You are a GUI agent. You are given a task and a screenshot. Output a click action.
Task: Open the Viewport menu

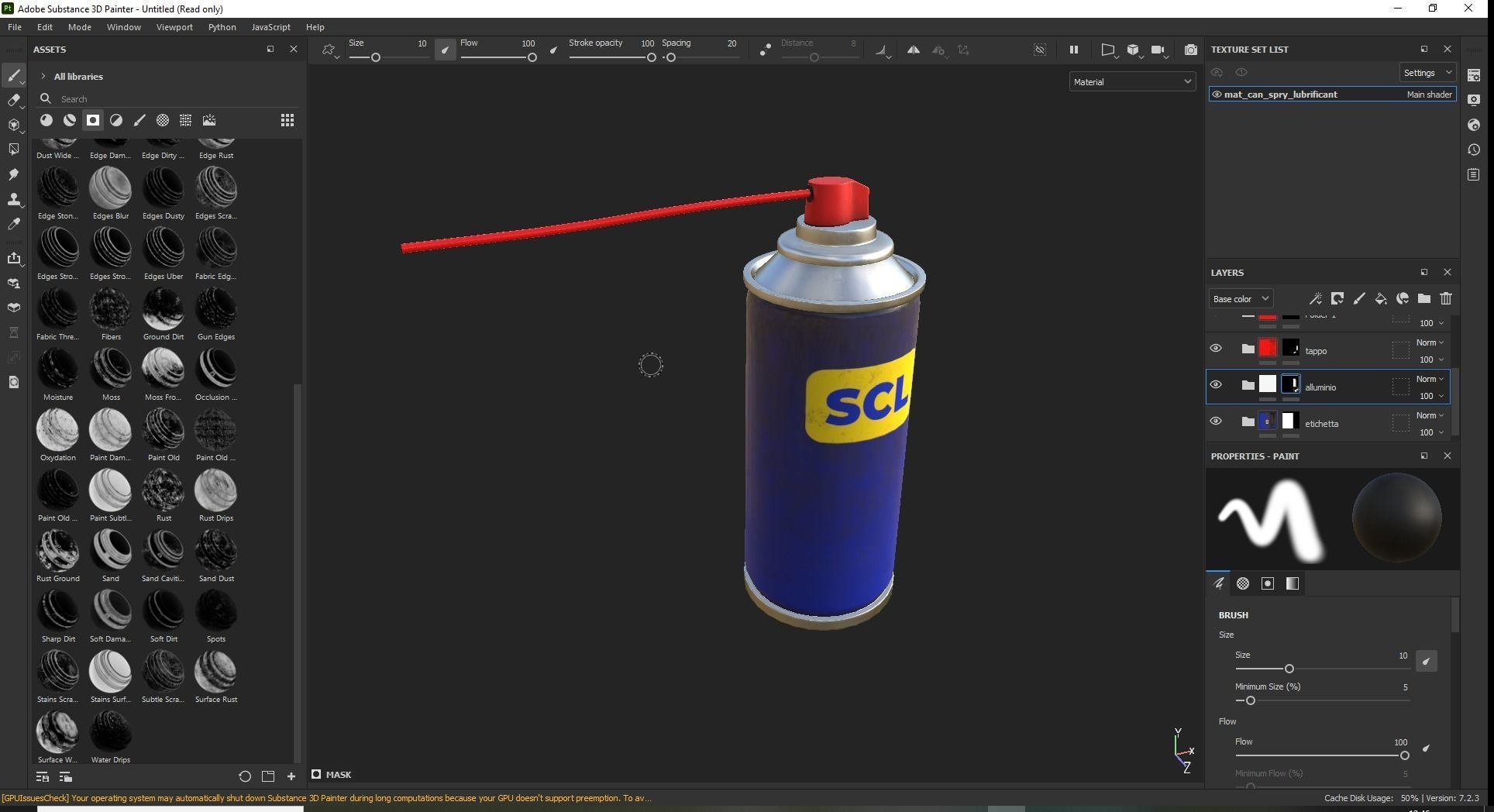pyautogui.click(x=174, y=27)
